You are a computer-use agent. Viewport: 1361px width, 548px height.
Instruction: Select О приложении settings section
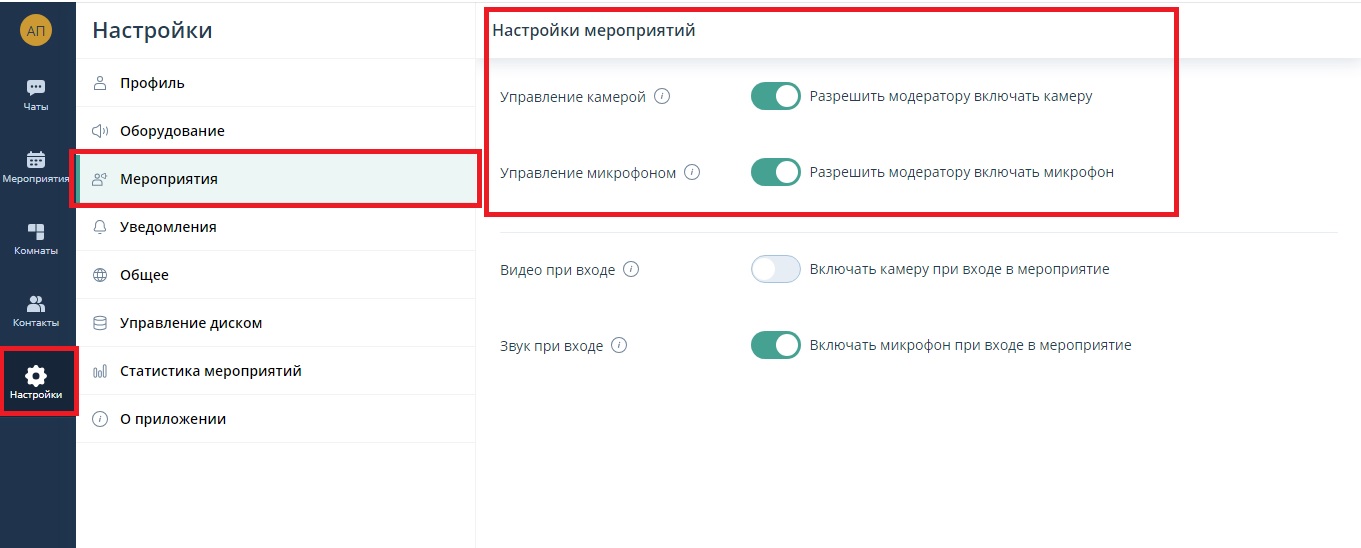coord(276,419)
